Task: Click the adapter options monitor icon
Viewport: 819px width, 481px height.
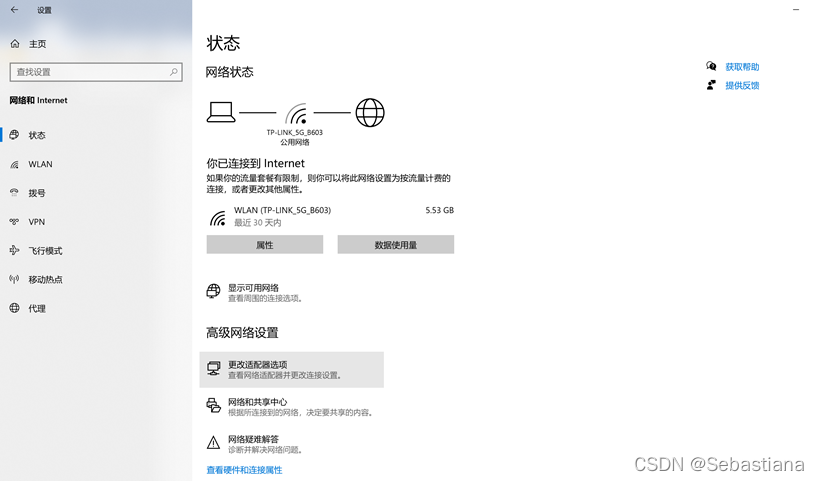Action: click(x=213, y=369)
